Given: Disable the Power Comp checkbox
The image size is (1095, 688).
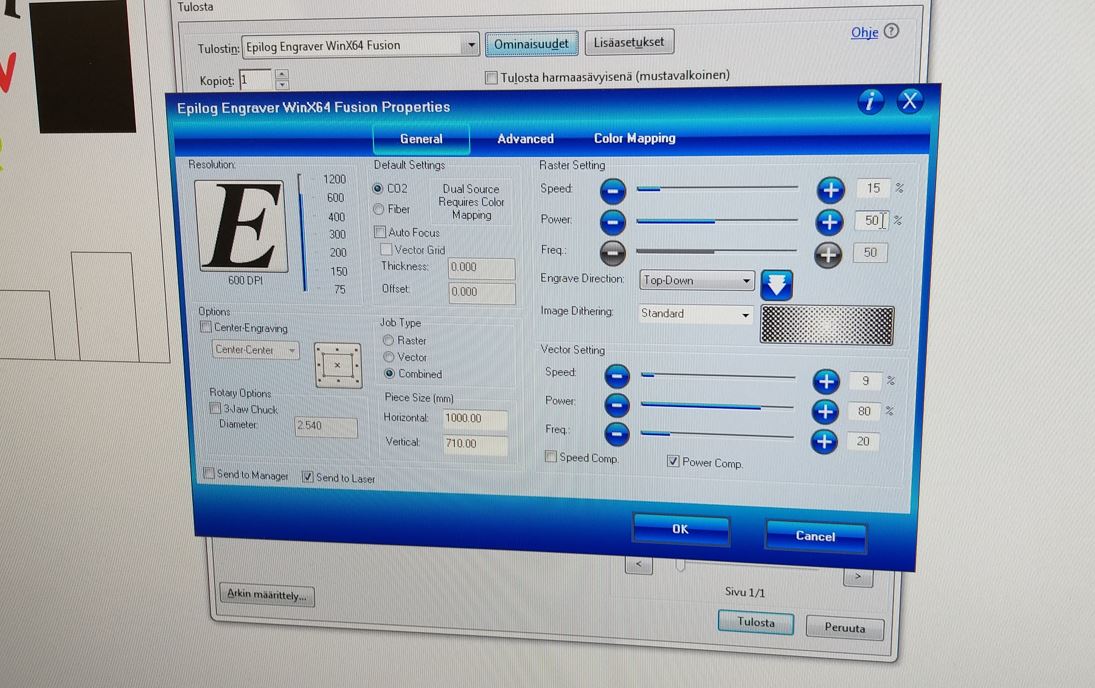Looking at the screenshot, I should coord(673,461).
